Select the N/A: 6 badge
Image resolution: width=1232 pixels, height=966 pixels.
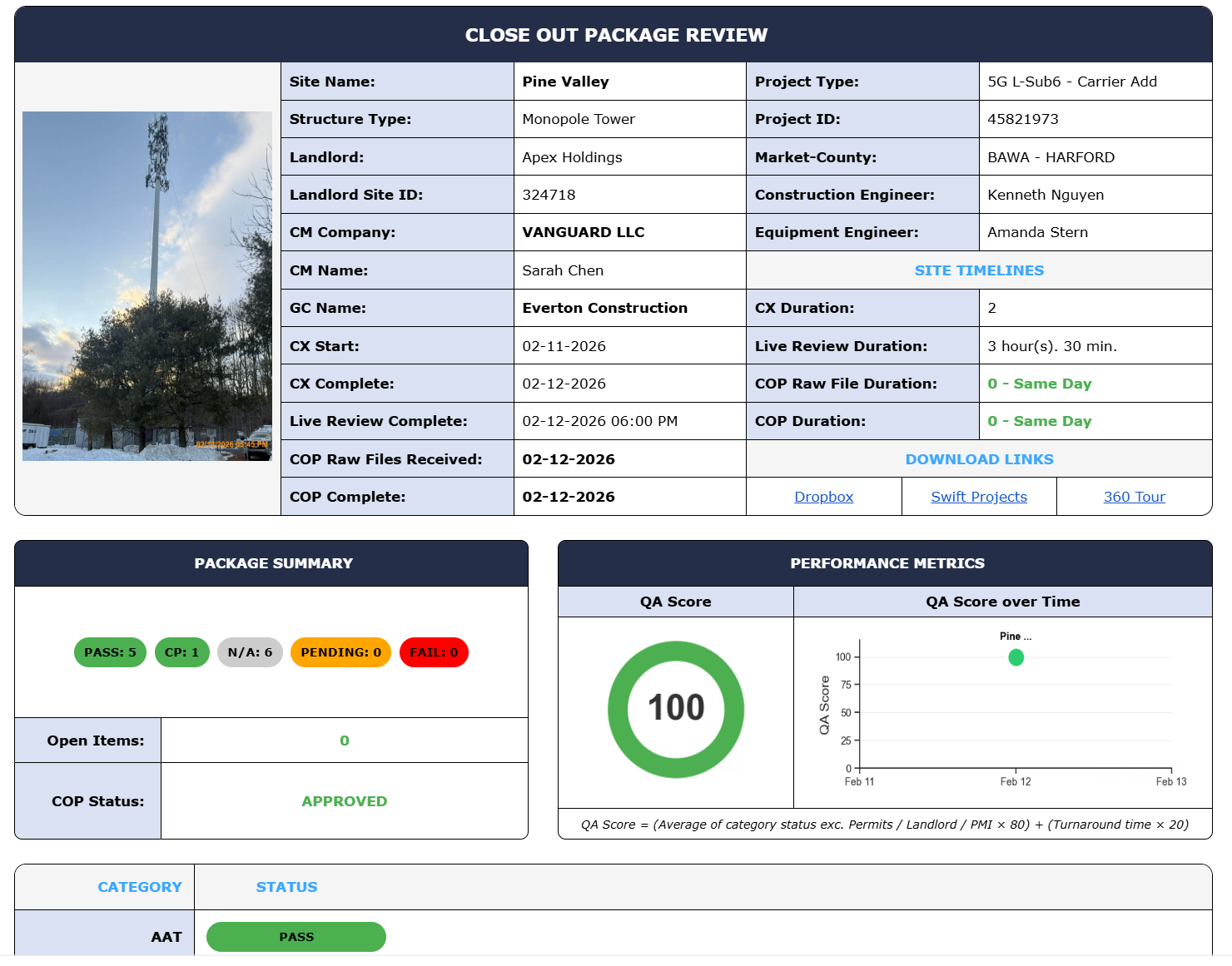coord(250,652)
